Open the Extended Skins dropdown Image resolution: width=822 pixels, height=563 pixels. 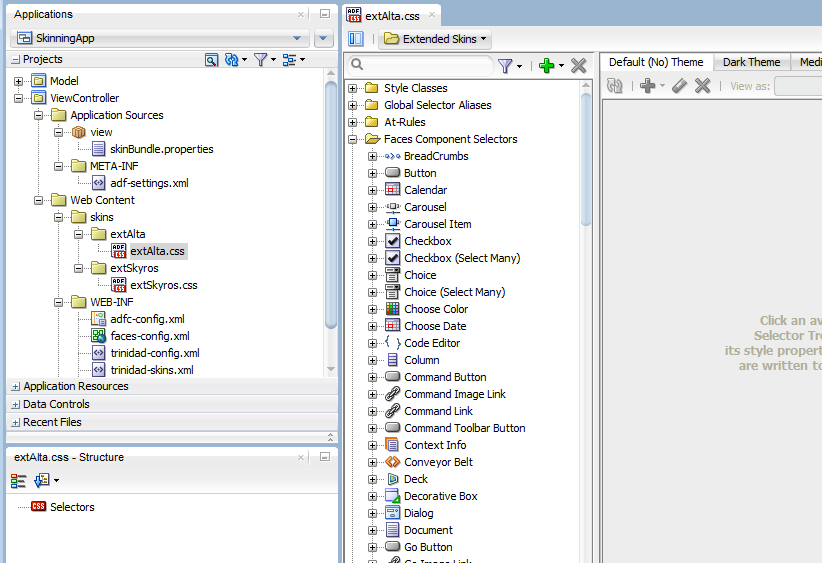click(x=435, y=39)
